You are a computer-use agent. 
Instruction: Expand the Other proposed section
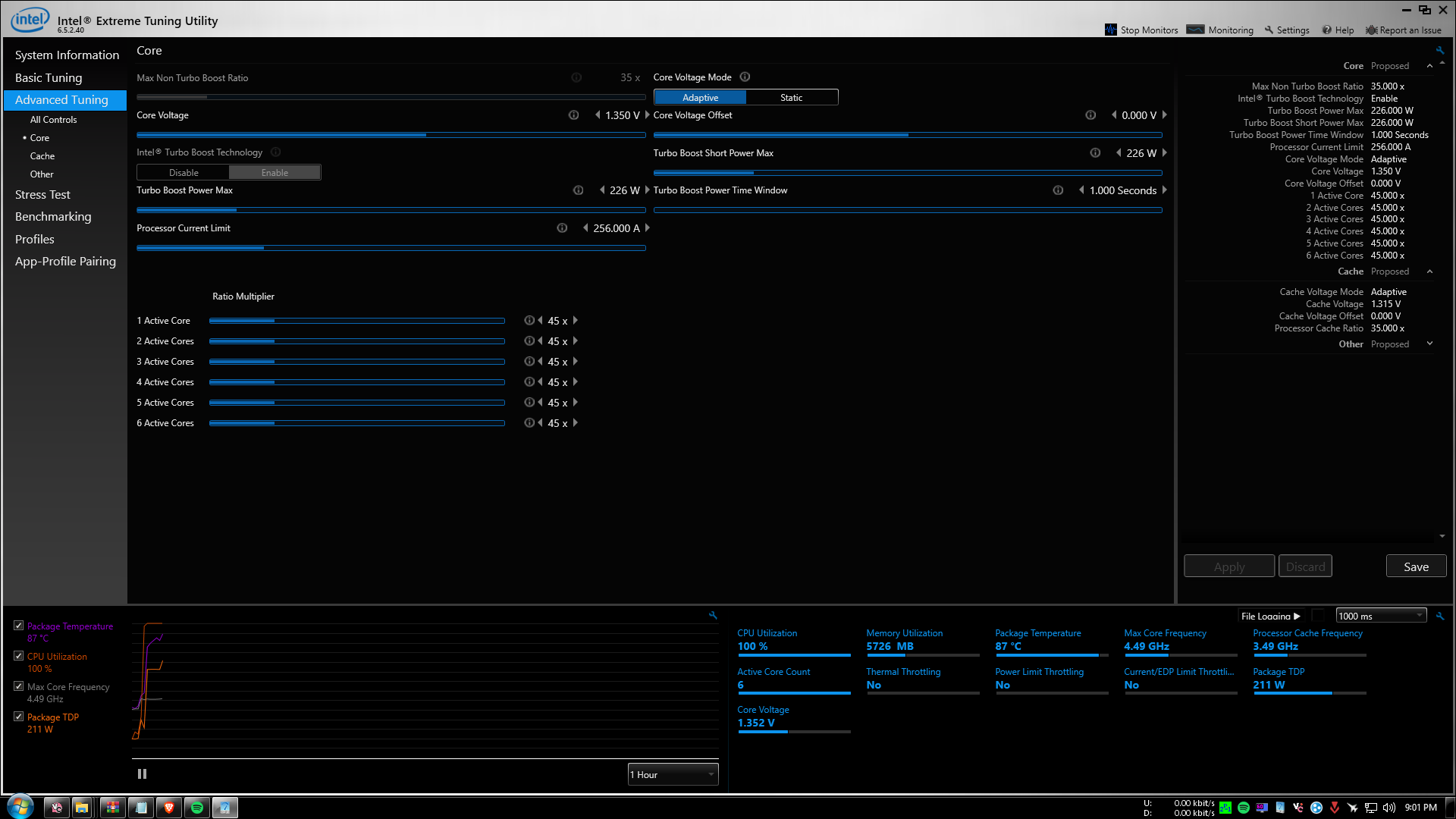[1429, 344]
